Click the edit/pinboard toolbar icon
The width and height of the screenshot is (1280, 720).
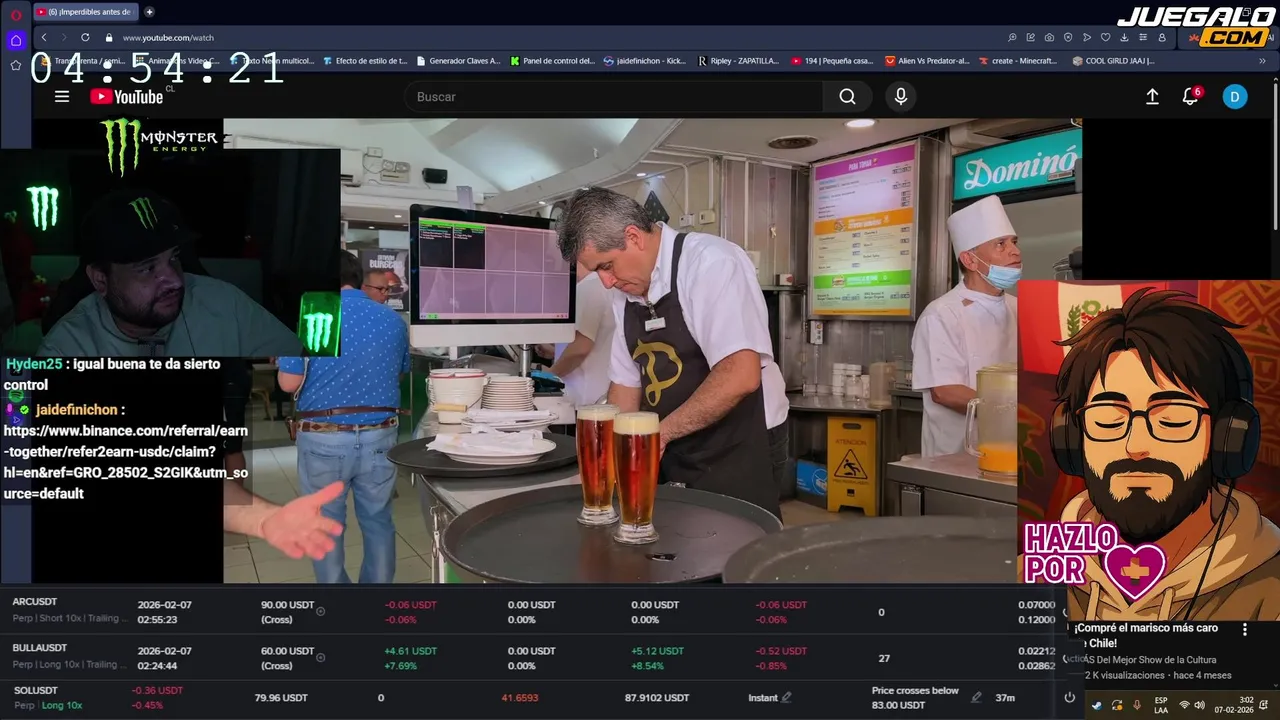click(x=1031, y=37)
